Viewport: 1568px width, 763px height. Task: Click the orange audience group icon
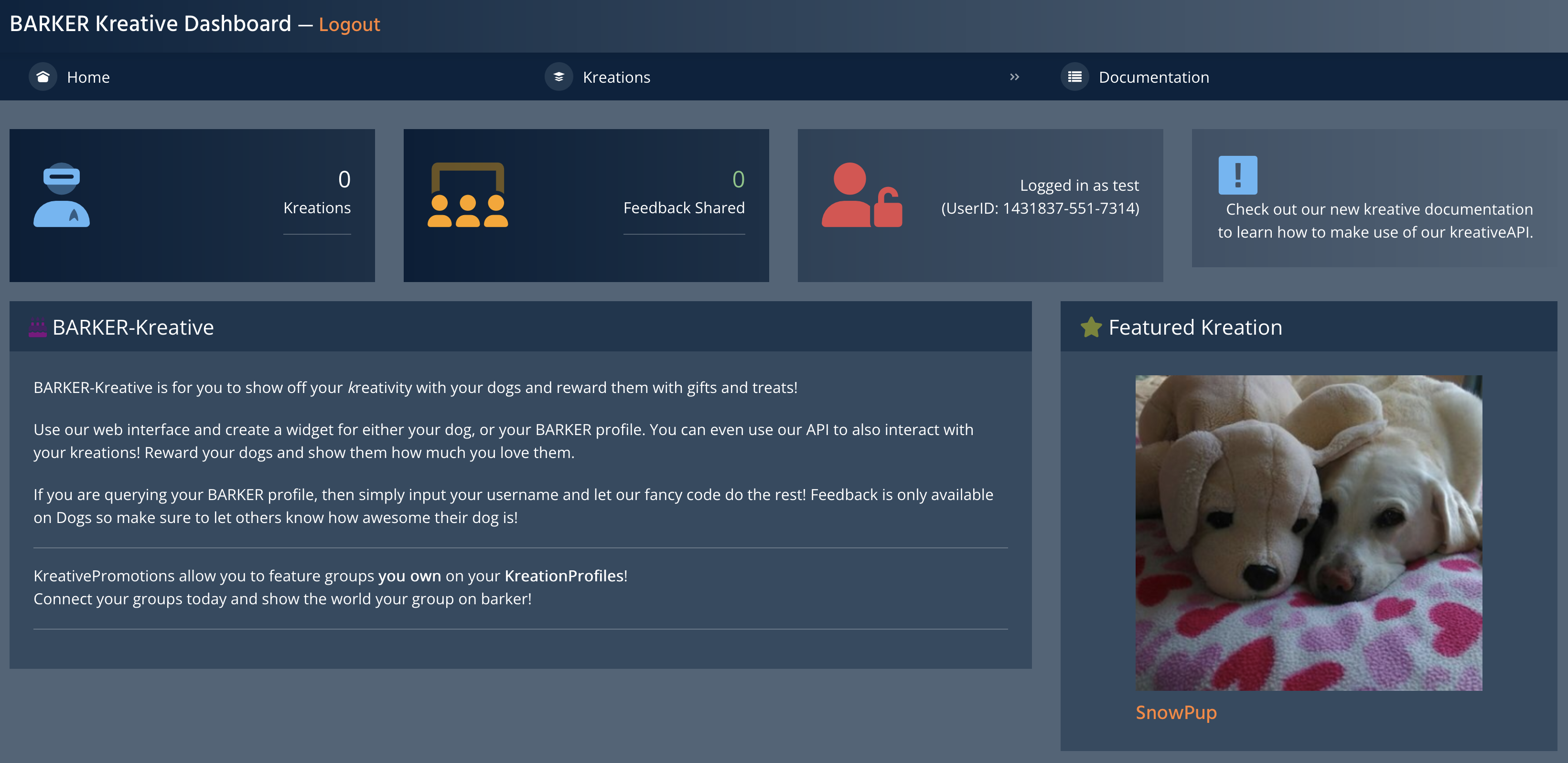pyautogui.click(x=467, y=195)
